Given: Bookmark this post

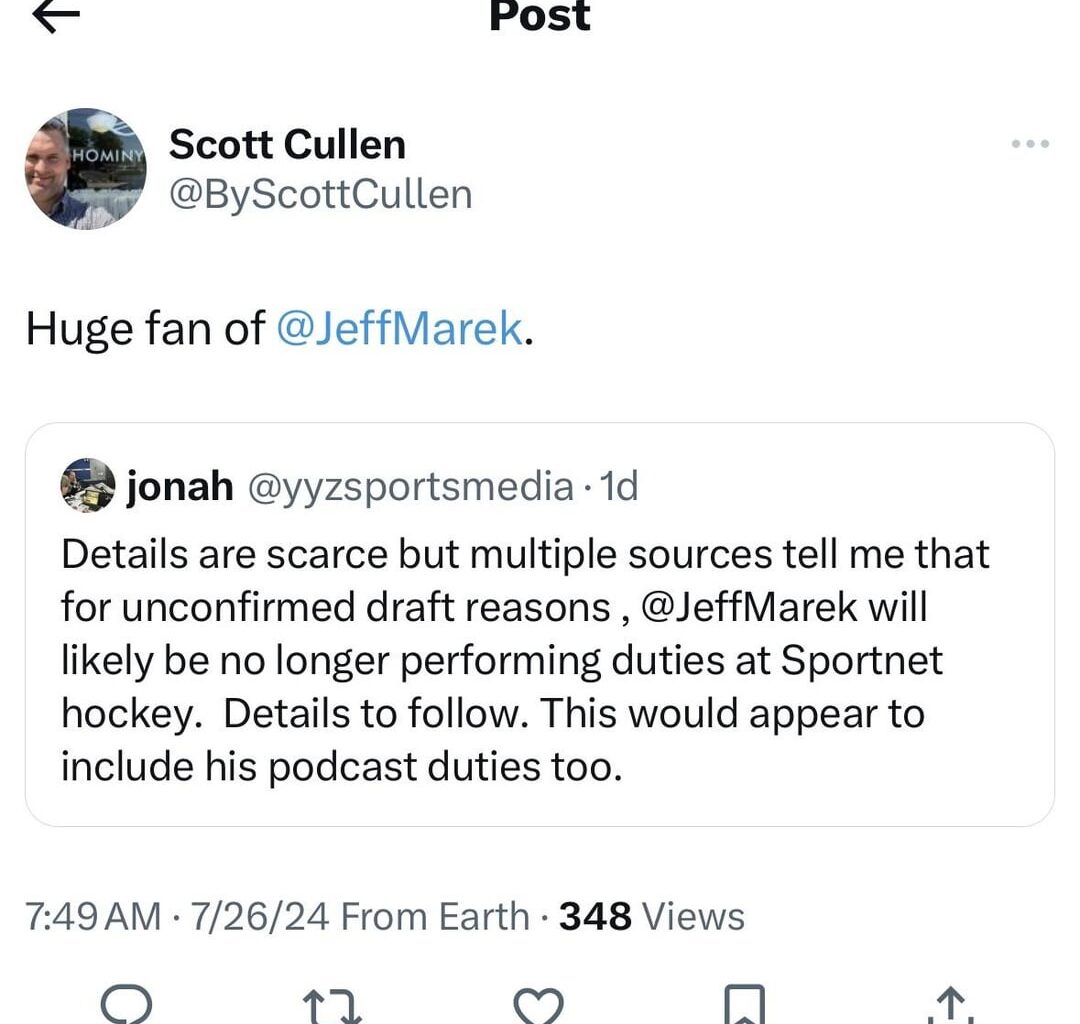Looking at the screenshot, I should [741, 1005].
